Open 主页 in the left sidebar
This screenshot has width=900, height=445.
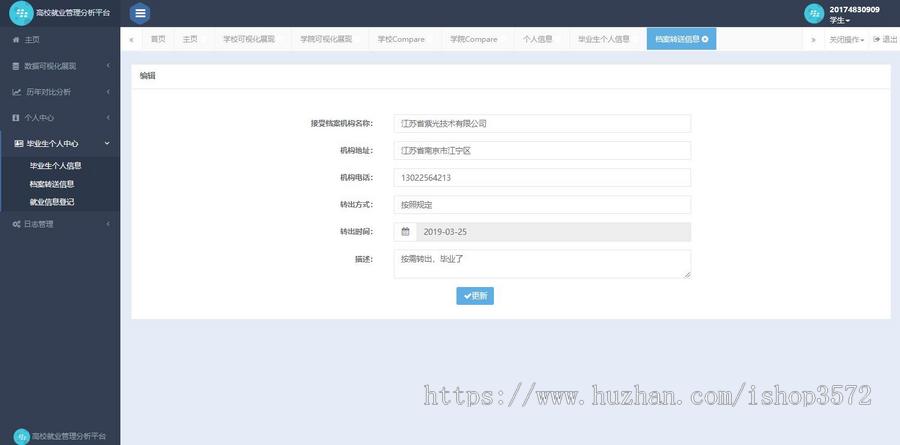pyautogui.click(x=60, y=40)
